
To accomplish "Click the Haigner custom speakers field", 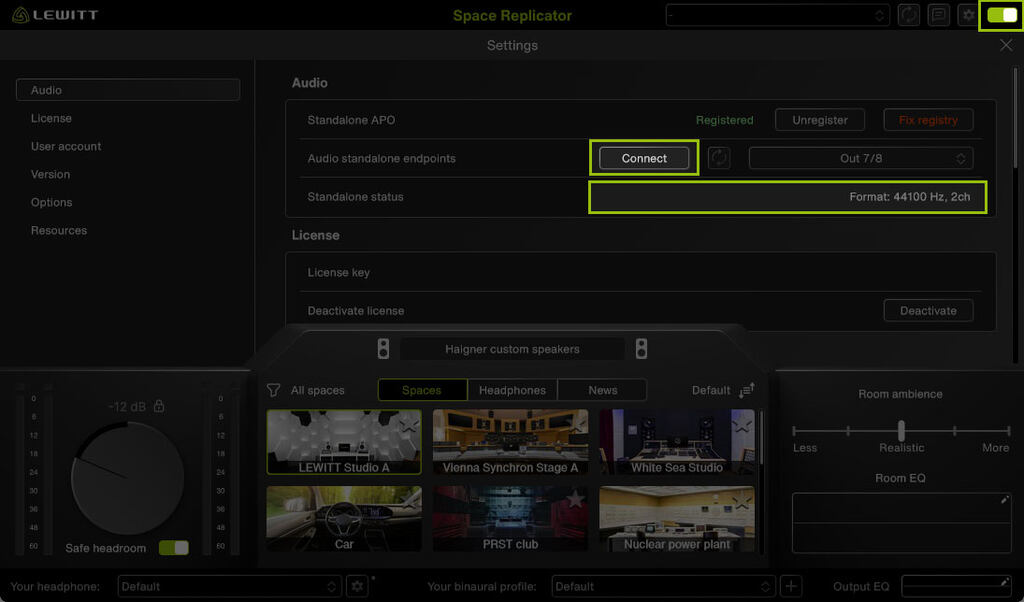I will (x=512, y=349).
